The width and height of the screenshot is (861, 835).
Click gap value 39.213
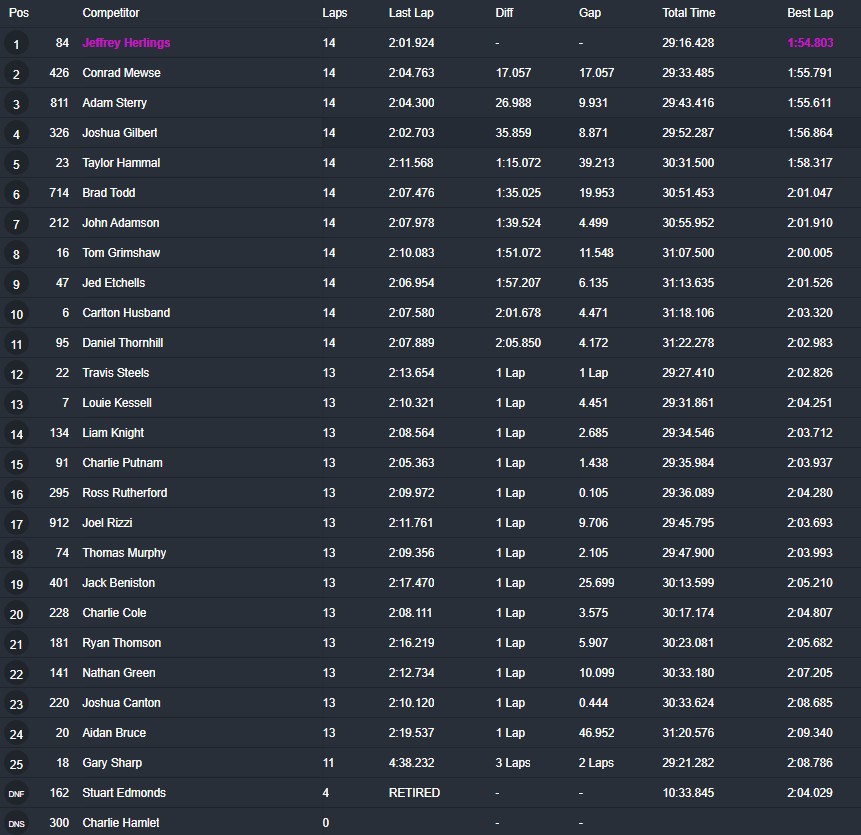tap(596, 163)
